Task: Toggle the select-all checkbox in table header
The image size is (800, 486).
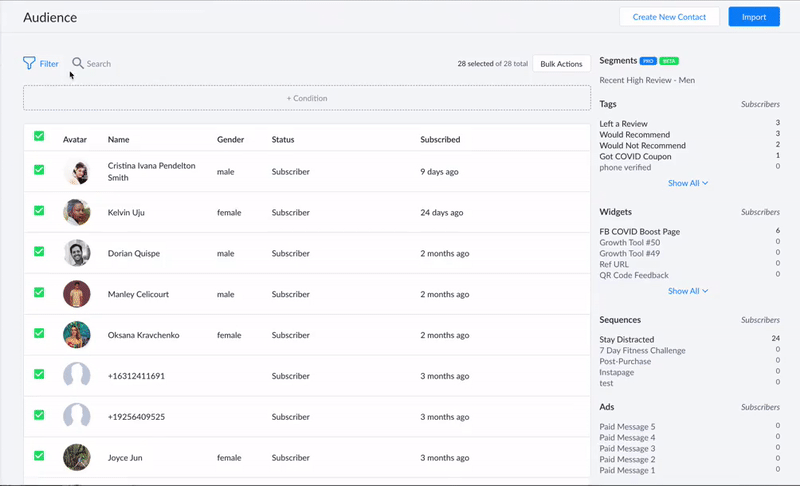Action: pyautogui.click(x=39, y=136)
